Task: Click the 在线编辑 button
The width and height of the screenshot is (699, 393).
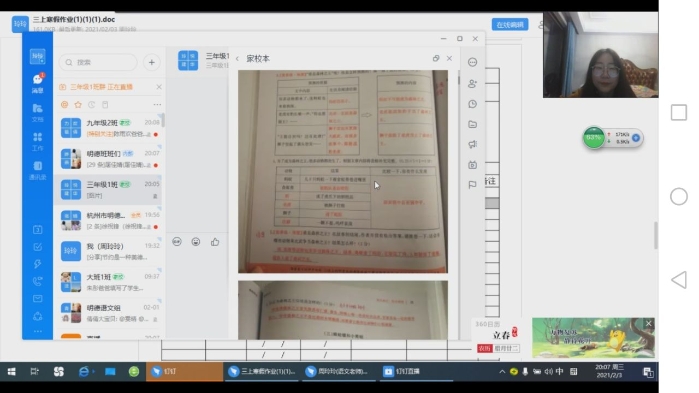Action: click(510, 25)
